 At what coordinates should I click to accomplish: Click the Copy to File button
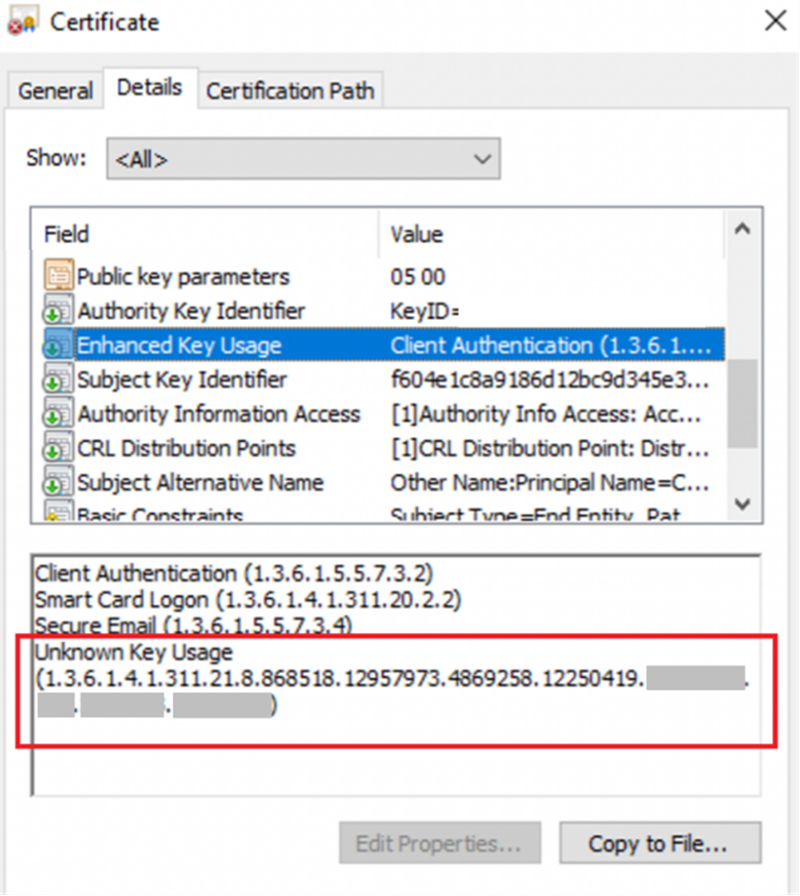[x=660, y=843]
